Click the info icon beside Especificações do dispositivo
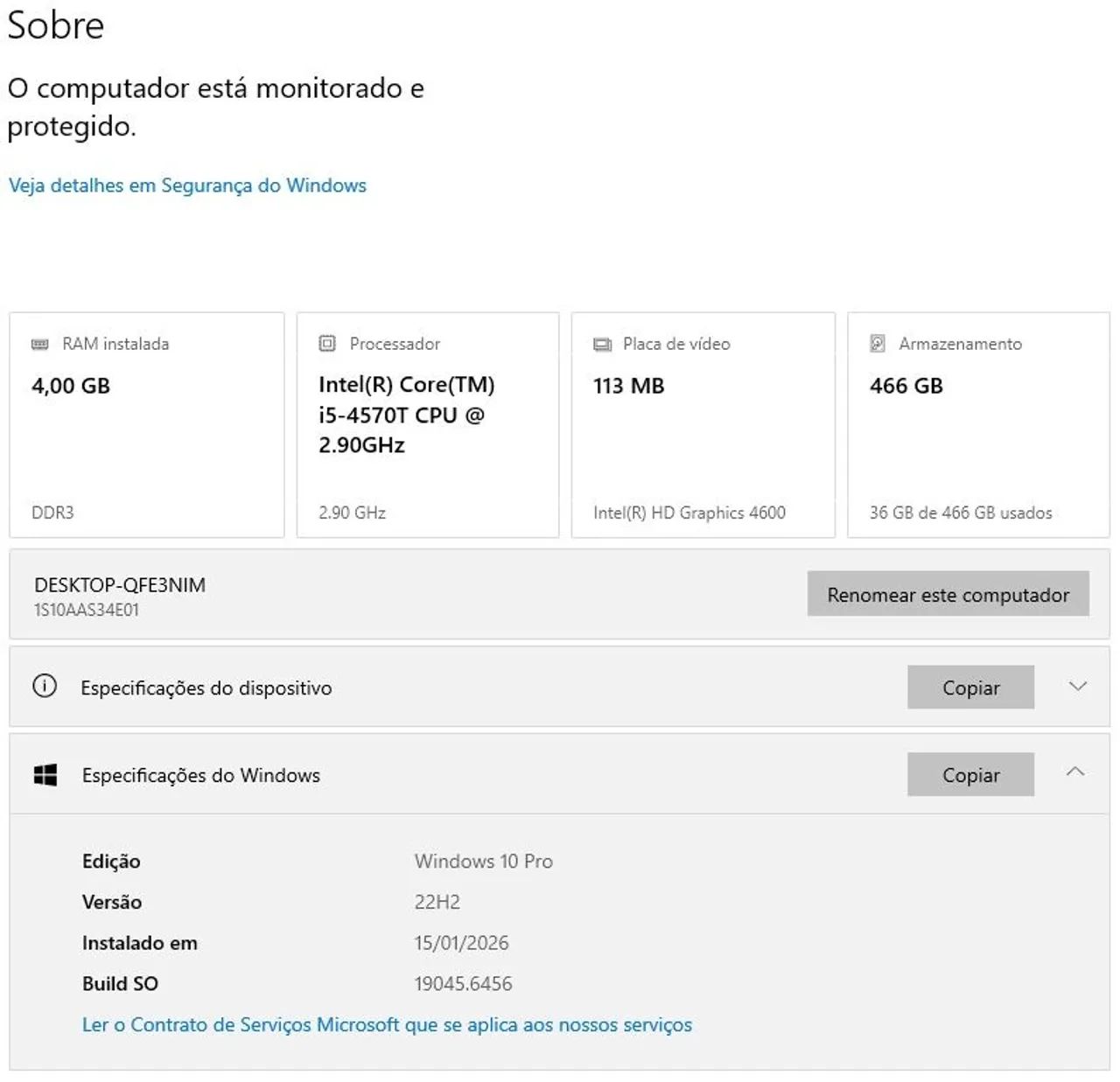1120x1082 pixels. (x=45, y=687)
